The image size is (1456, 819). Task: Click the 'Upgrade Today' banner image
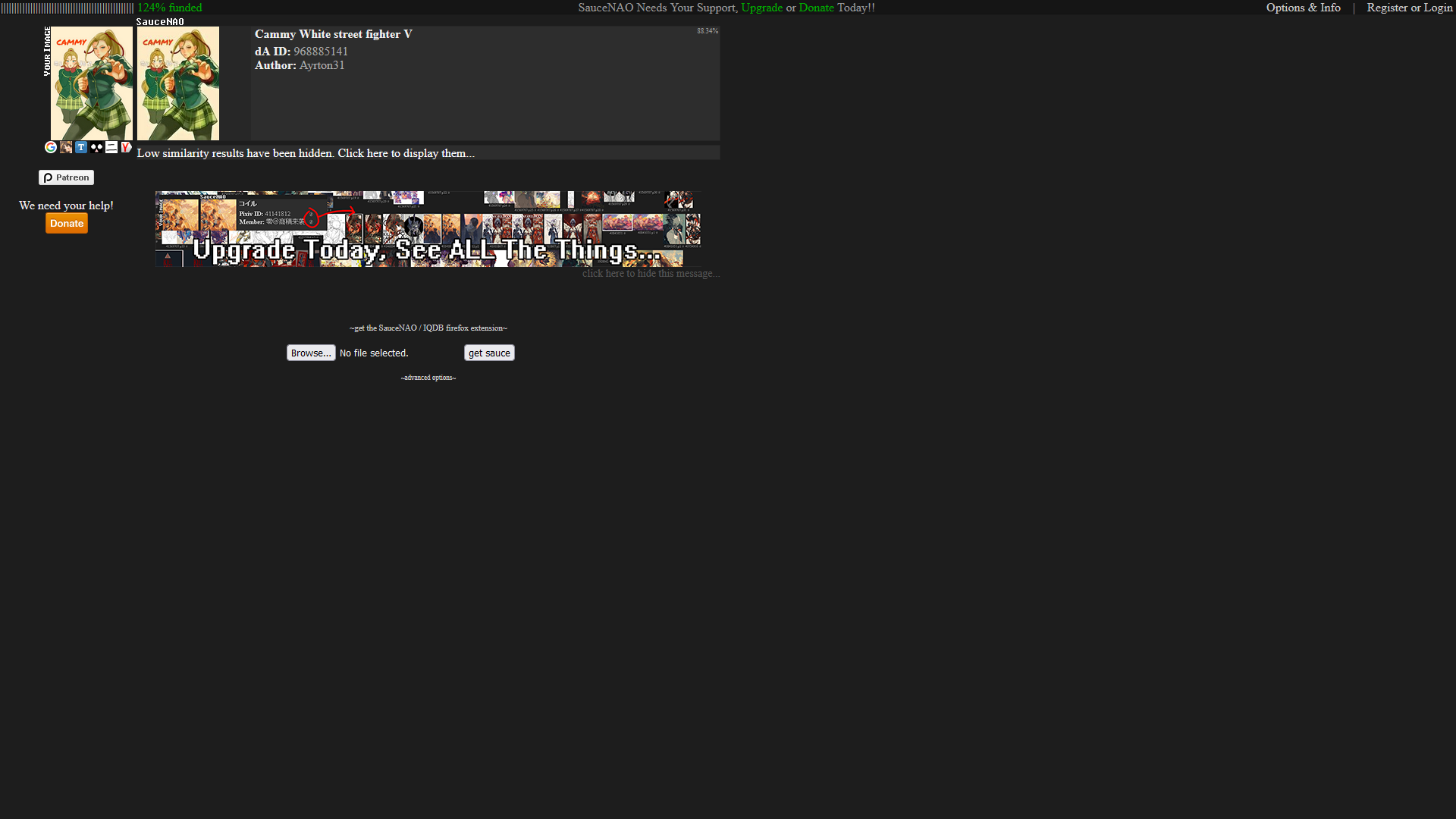tap(428, 229)
